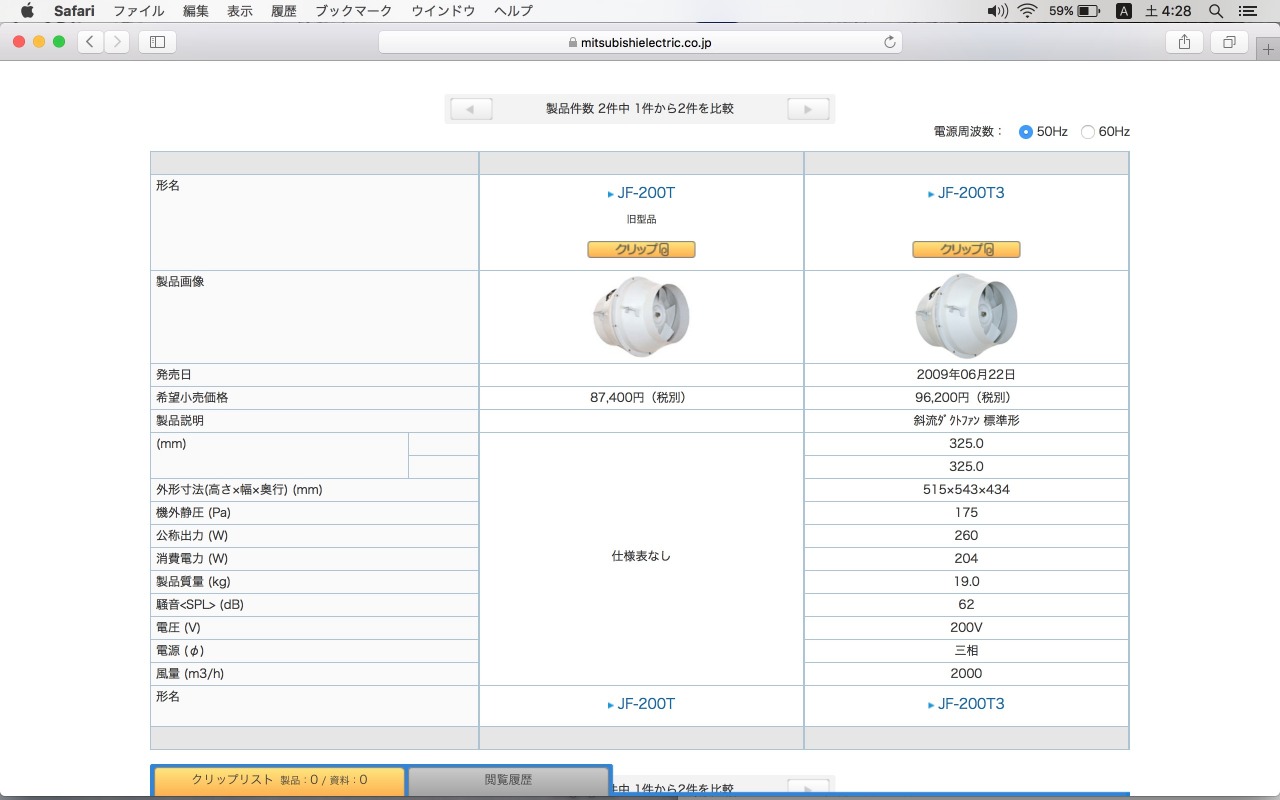Screen dimensions: 1280x800
Task: Click the 希望小売価格 row label
Action: pyautogui.click(x=192, y=398)
